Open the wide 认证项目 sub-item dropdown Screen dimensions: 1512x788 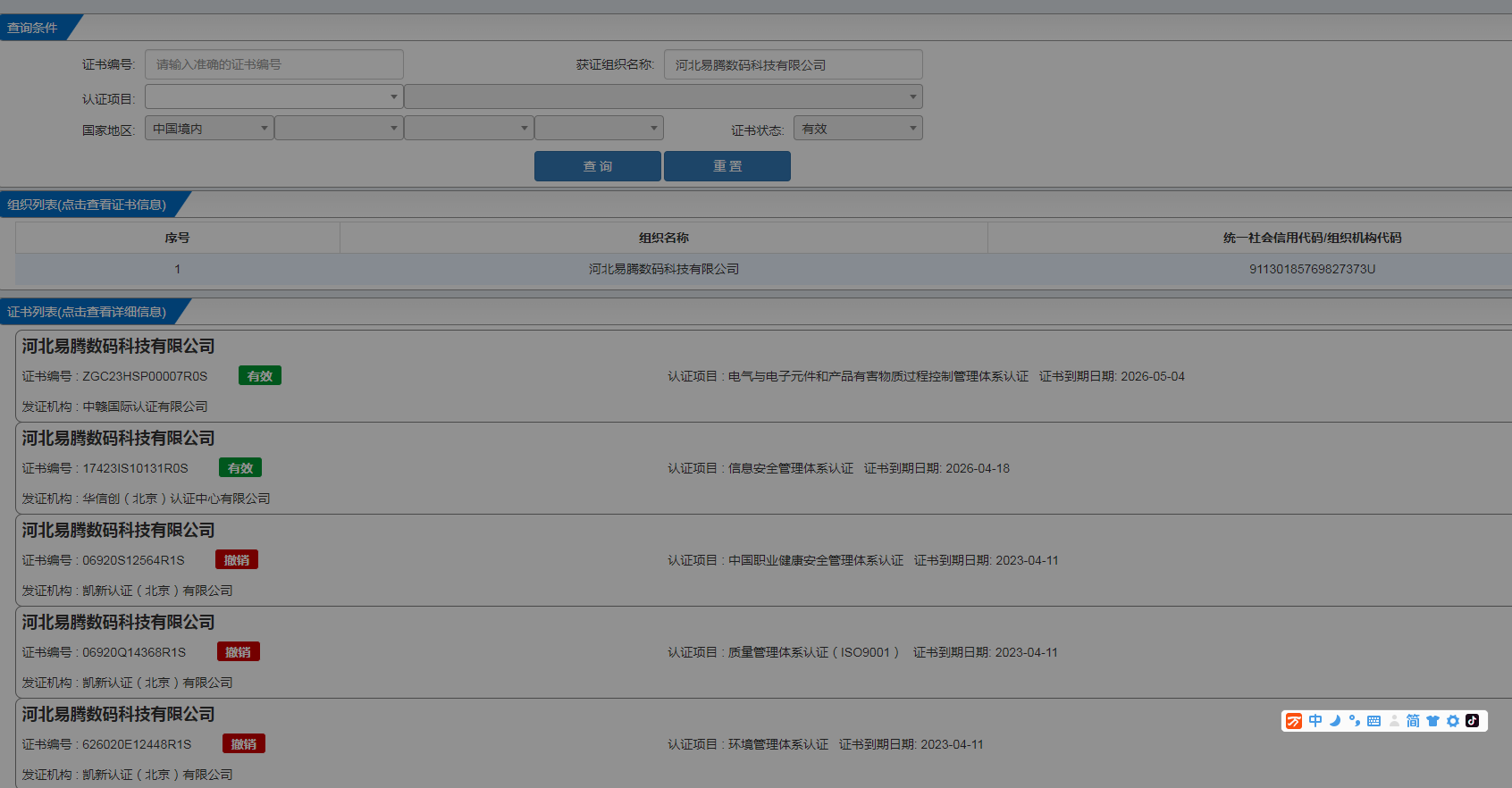click(663, 96)
